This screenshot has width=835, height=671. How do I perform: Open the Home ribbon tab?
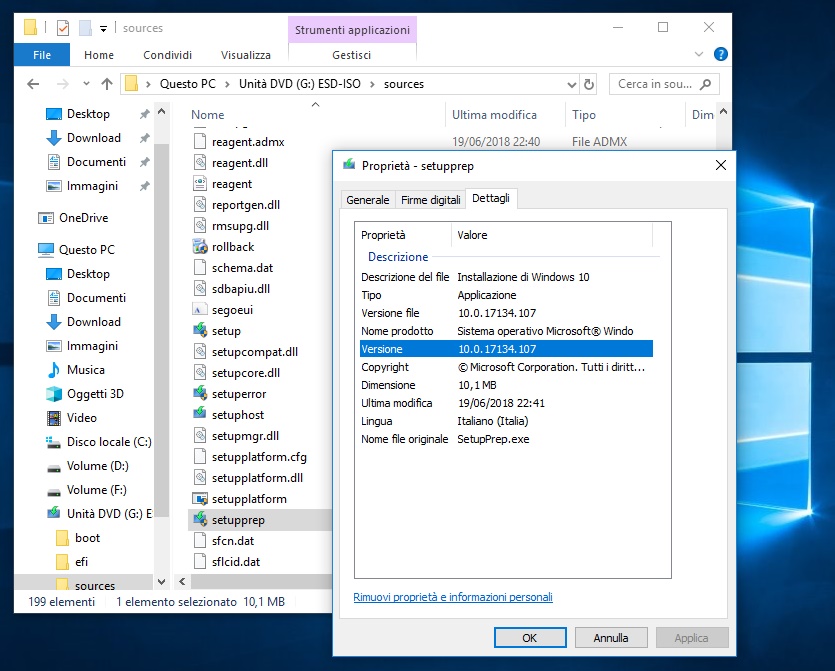(x=99, y=55)
